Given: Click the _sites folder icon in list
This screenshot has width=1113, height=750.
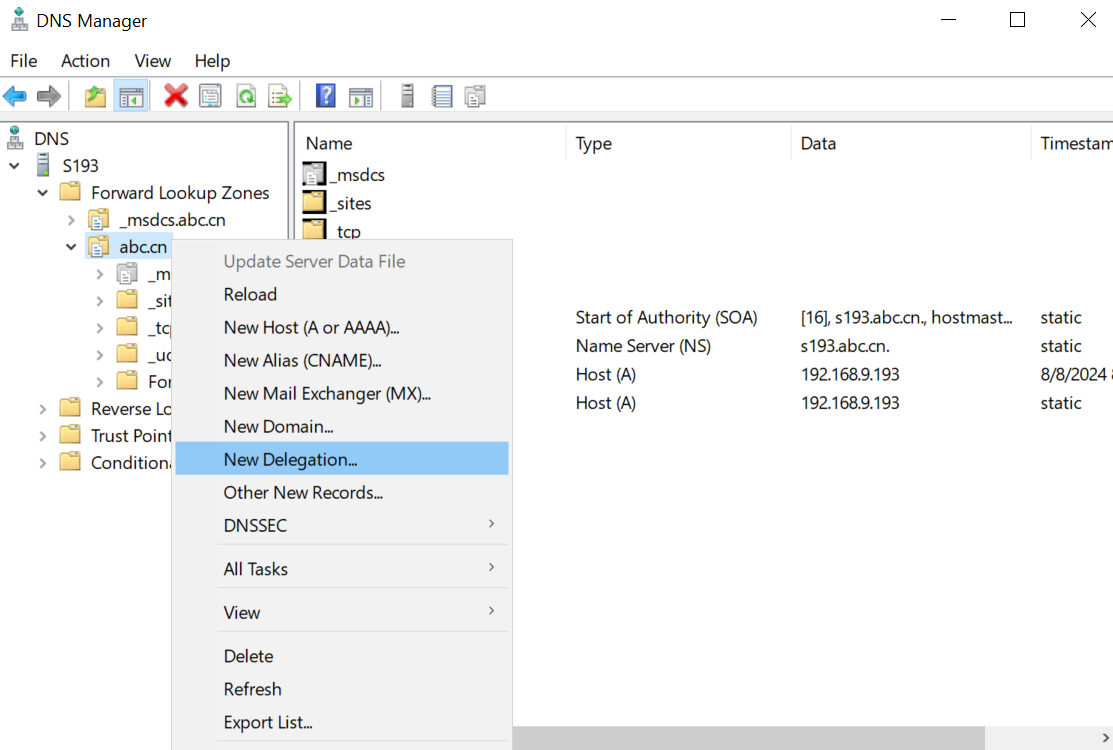Looking at the screenshot, I should [x=314, y=202].
